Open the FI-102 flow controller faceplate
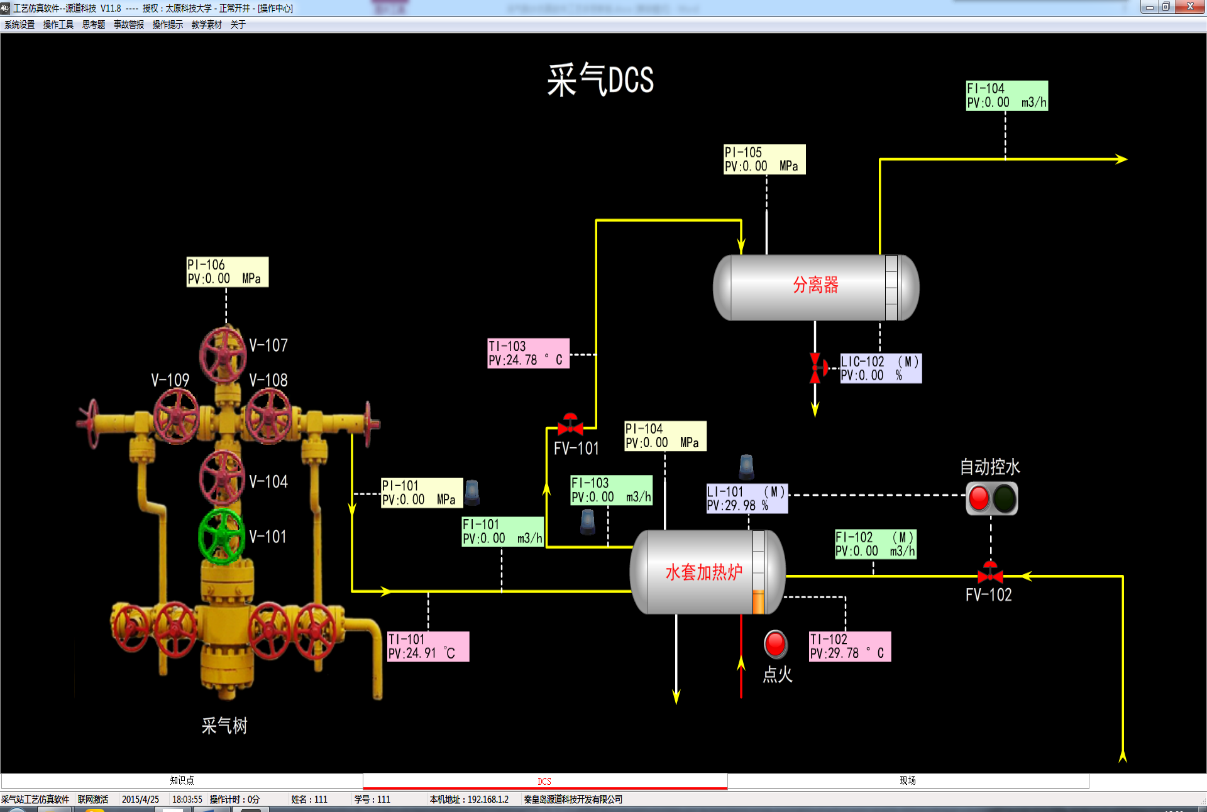The height and width of the screenshot is (812, 1207). pos(875,544)
